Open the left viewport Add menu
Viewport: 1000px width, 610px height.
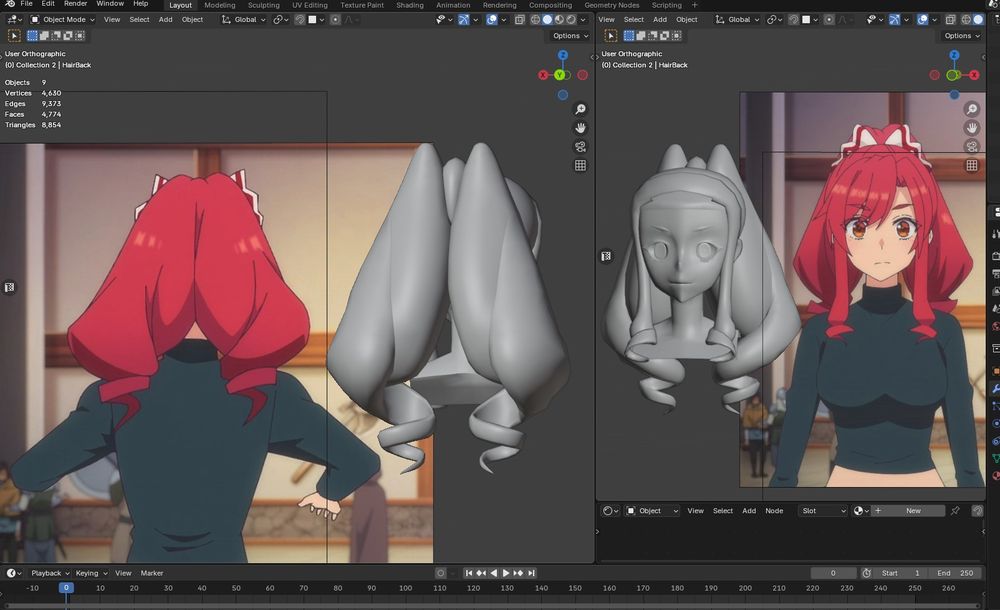click(165, 20)
